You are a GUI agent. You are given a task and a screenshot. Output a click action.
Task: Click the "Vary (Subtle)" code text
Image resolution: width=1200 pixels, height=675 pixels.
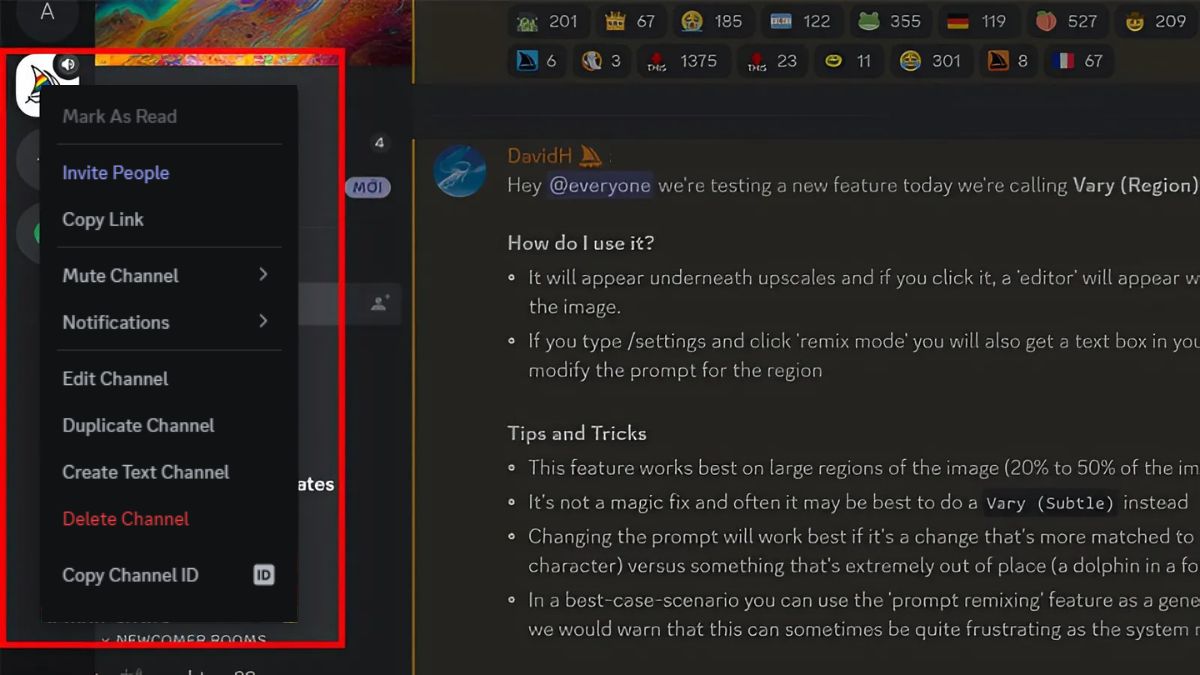(x=1050, y=502)
